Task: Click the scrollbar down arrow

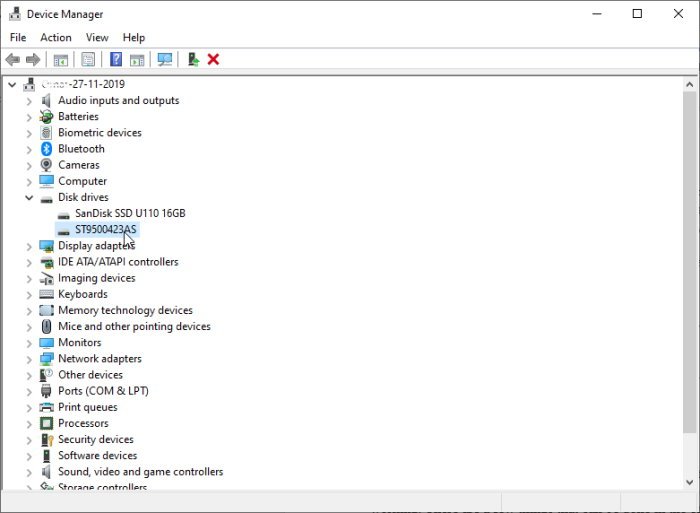Action: [690, 482]
